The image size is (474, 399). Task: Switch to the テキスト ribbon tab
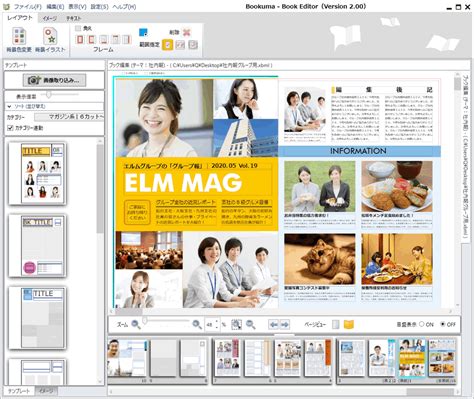pyautogui.click(x=73, y=18)
